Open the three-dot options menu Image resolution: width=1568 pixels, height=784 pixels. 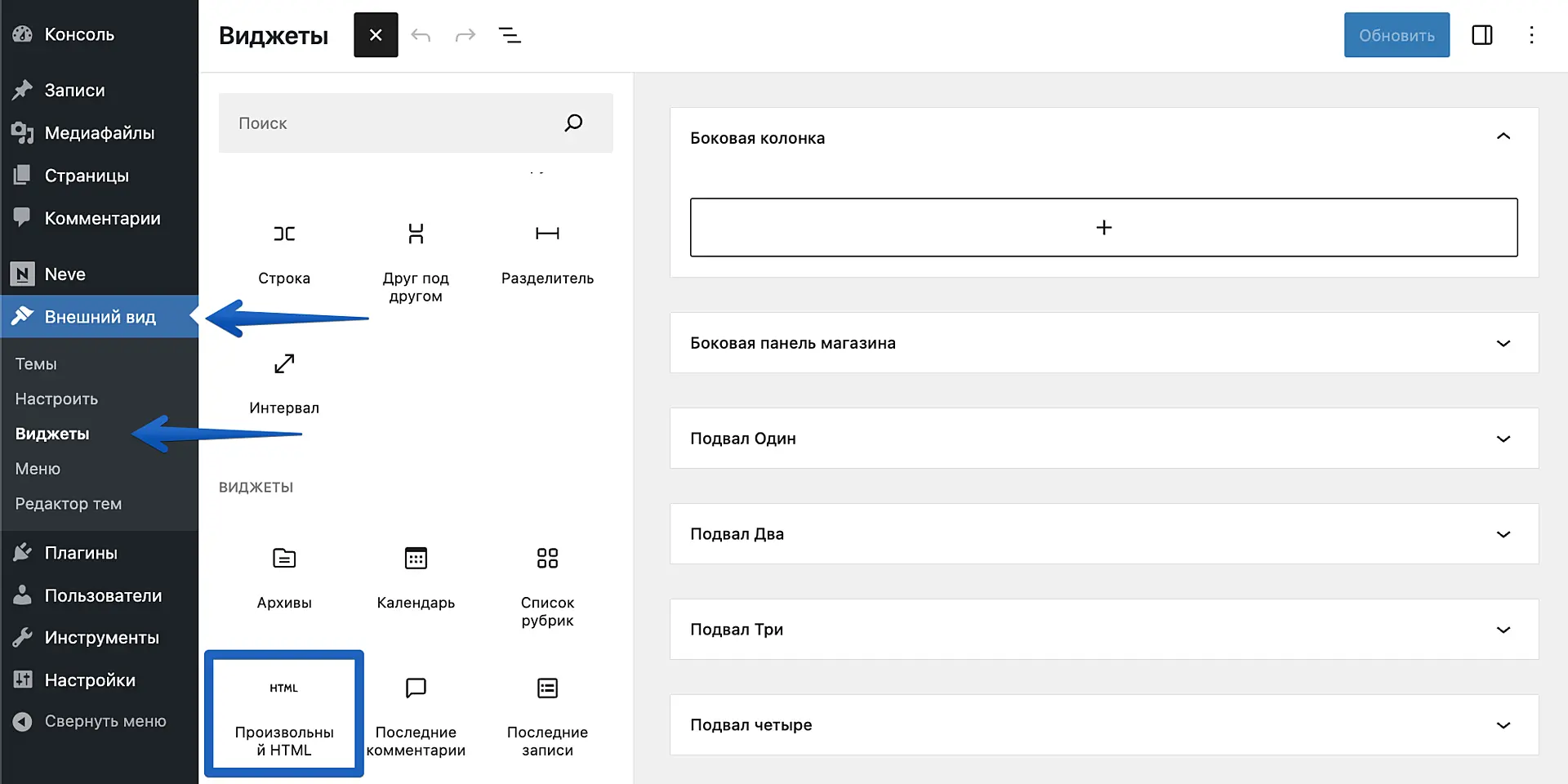tap(1531, 35)
